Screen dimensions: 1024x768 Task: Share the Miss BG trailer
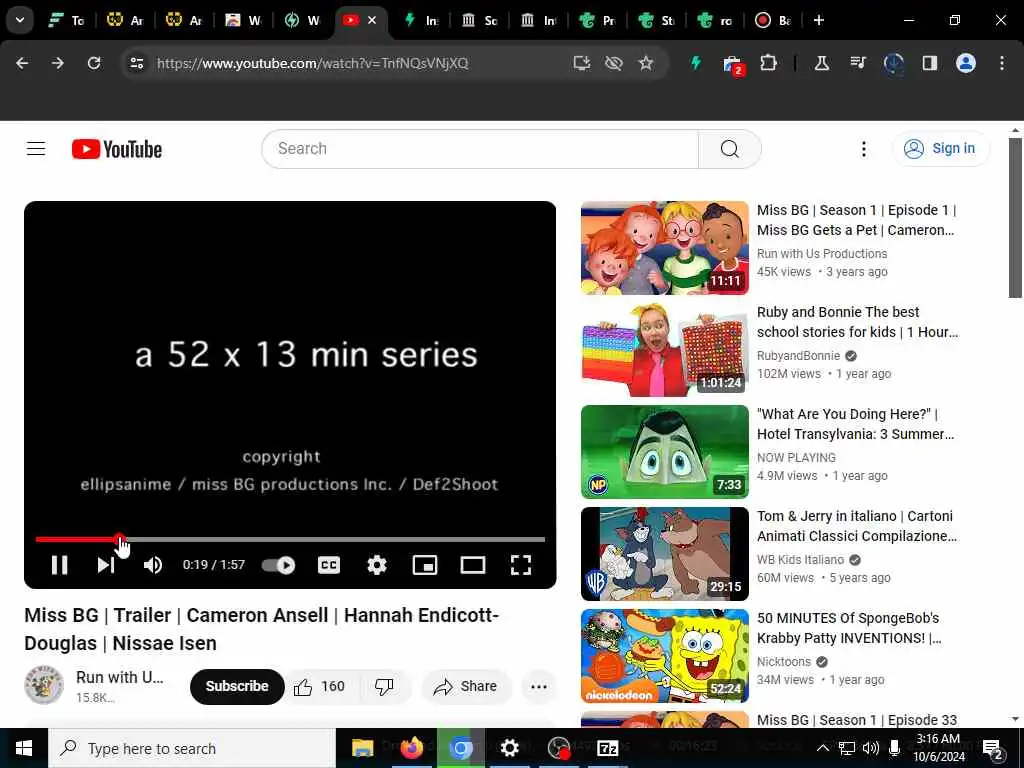pyautogui.click(x=466, y=686)
